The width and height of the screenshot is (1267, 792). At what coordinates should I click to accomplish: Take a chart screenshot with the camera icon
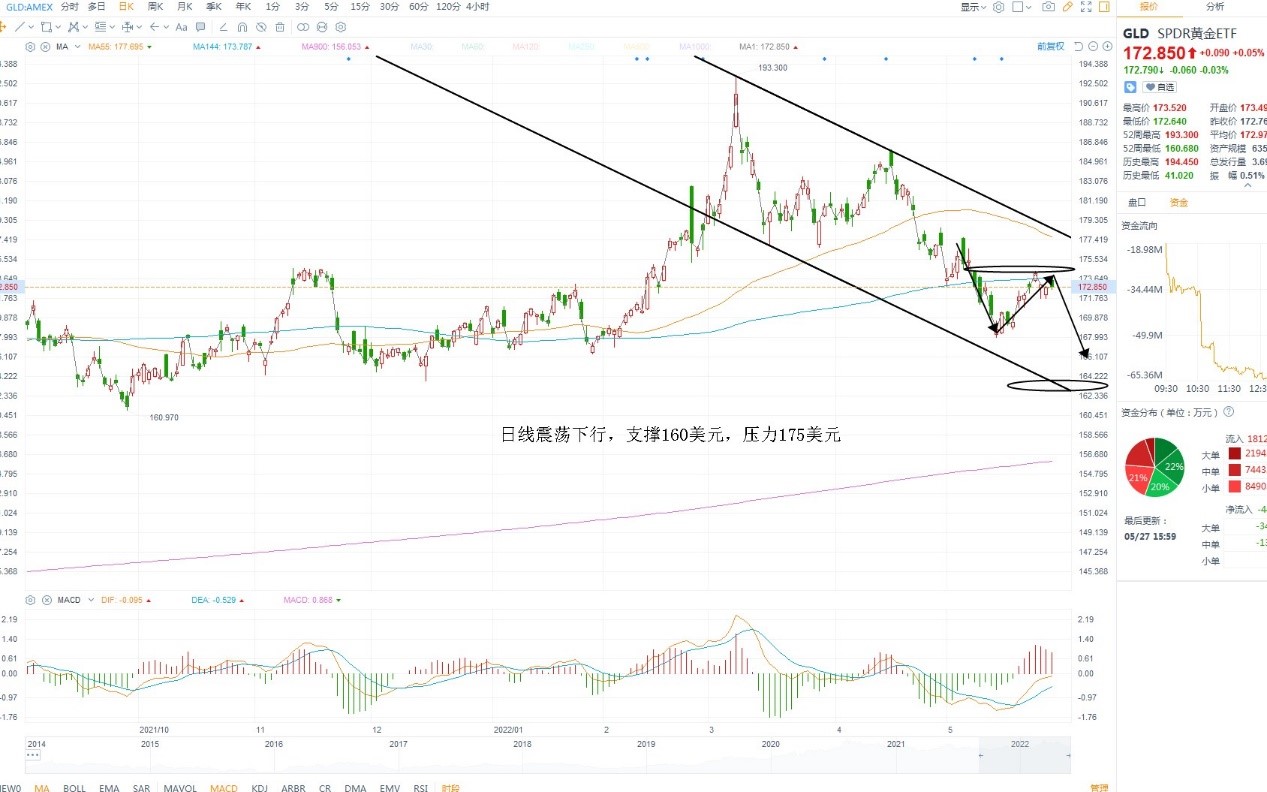1048,7
